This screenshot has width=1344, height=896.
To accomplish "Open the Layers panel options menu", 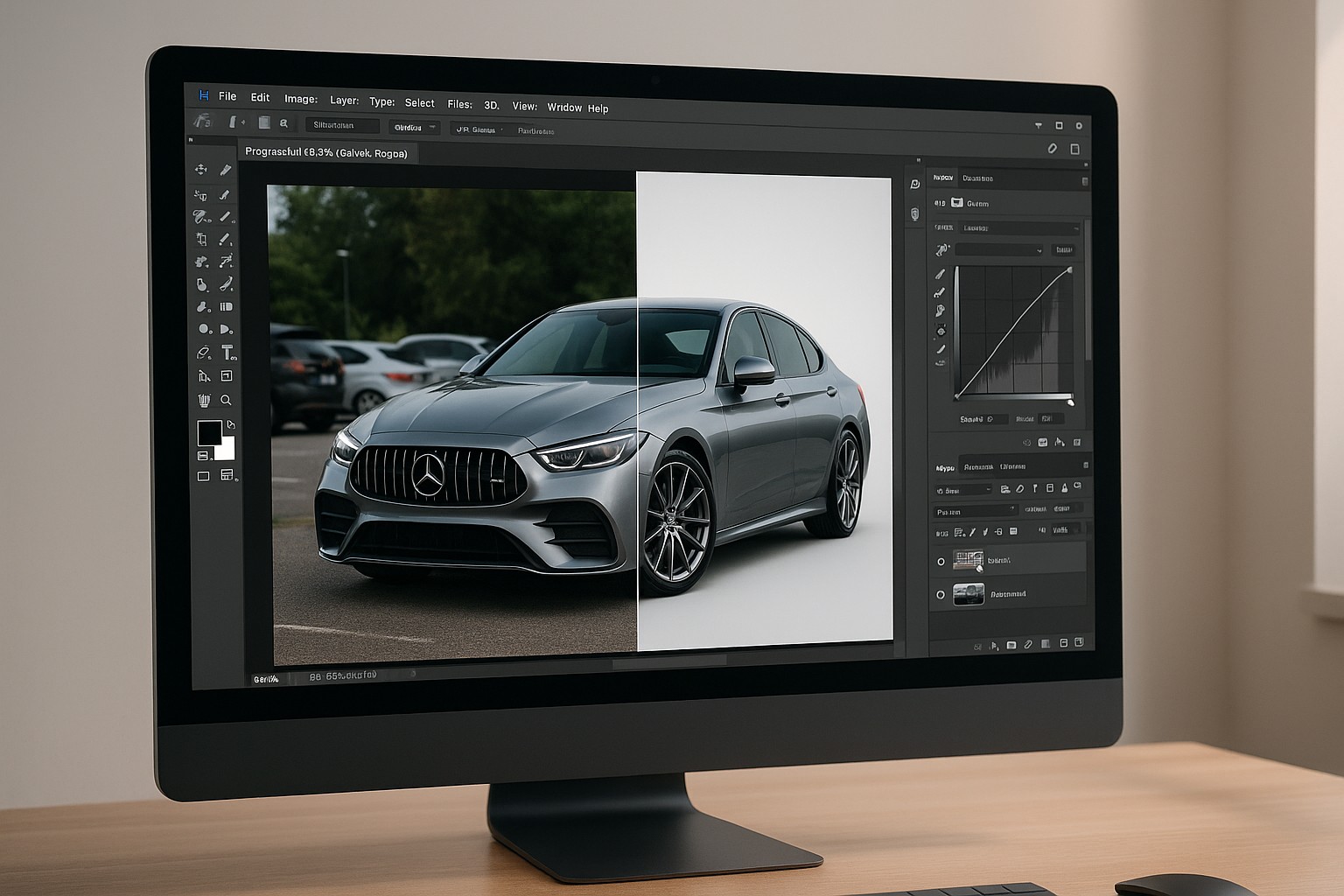I will point(1086,465).
